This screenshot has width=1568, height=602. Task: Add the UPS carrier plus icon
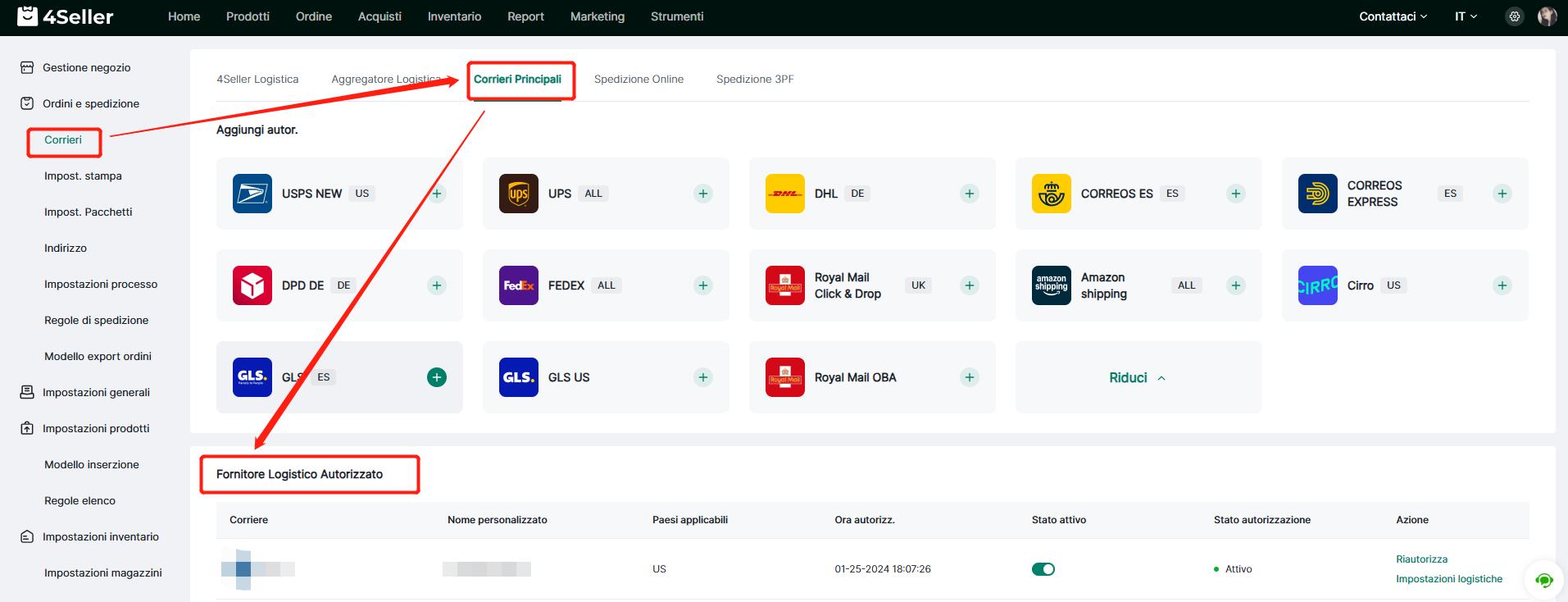[x=703, y=194]
